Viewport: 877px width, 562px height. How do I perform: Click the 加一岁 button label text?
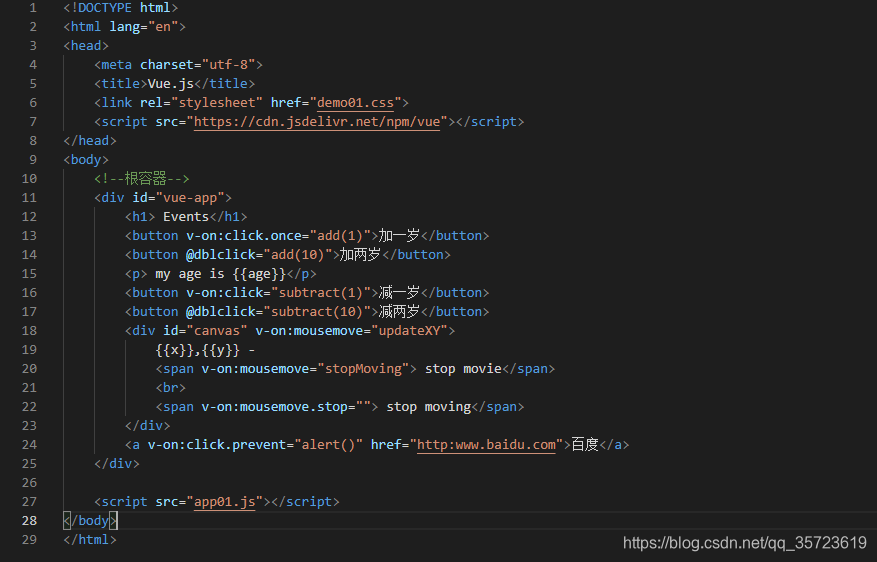click(x=399, y=235)
